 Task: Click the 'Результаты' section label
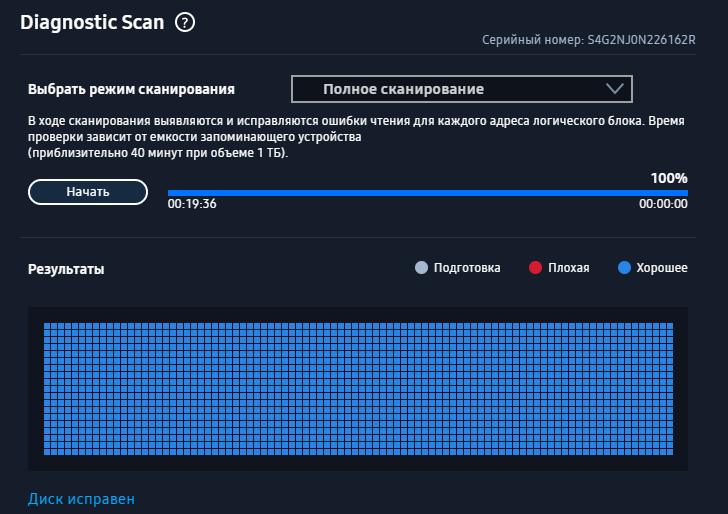(66, 269)
